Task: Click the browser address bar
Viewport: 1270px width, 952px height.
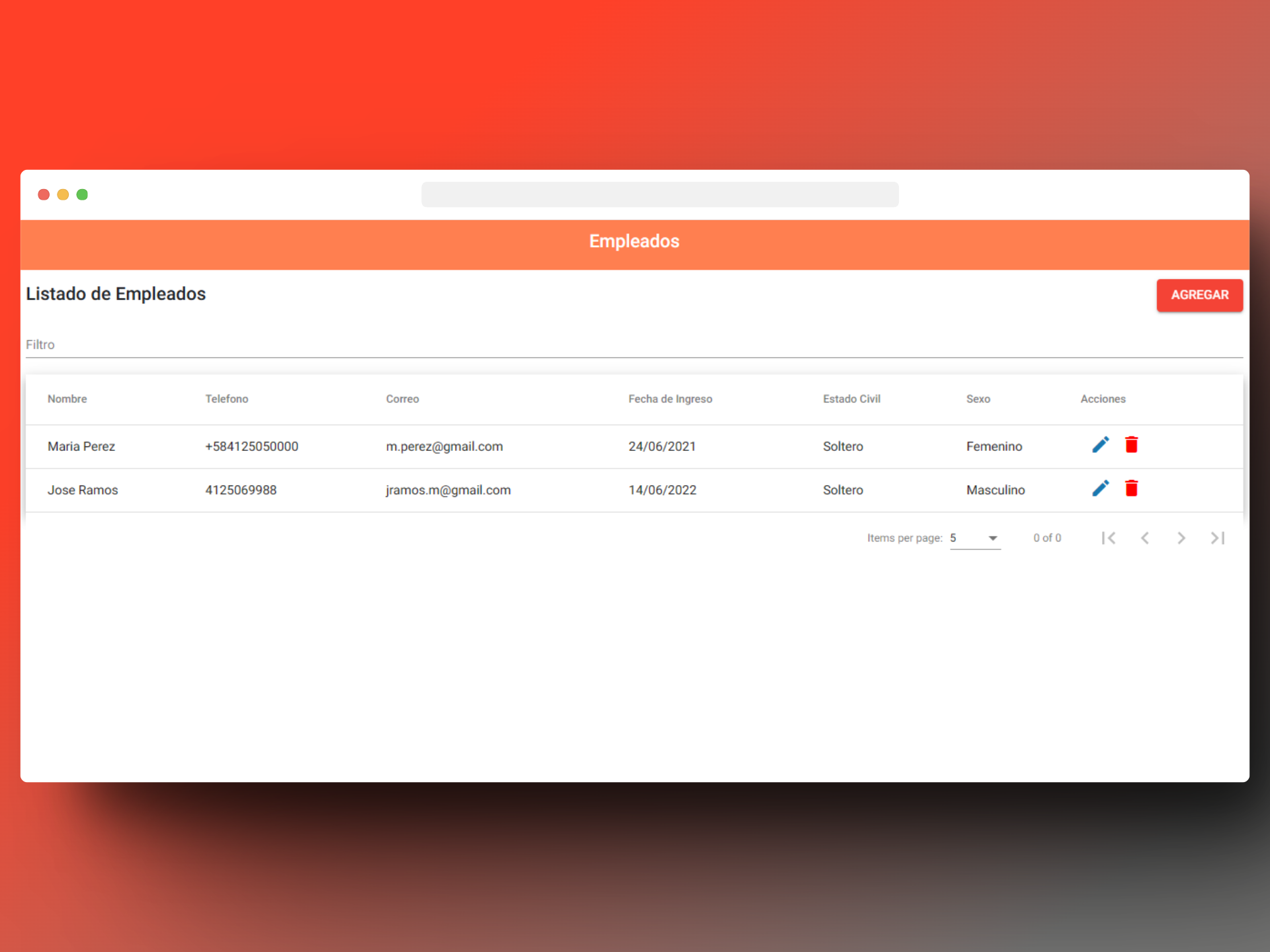Action: pyautogui.click(x=659, y=194)
